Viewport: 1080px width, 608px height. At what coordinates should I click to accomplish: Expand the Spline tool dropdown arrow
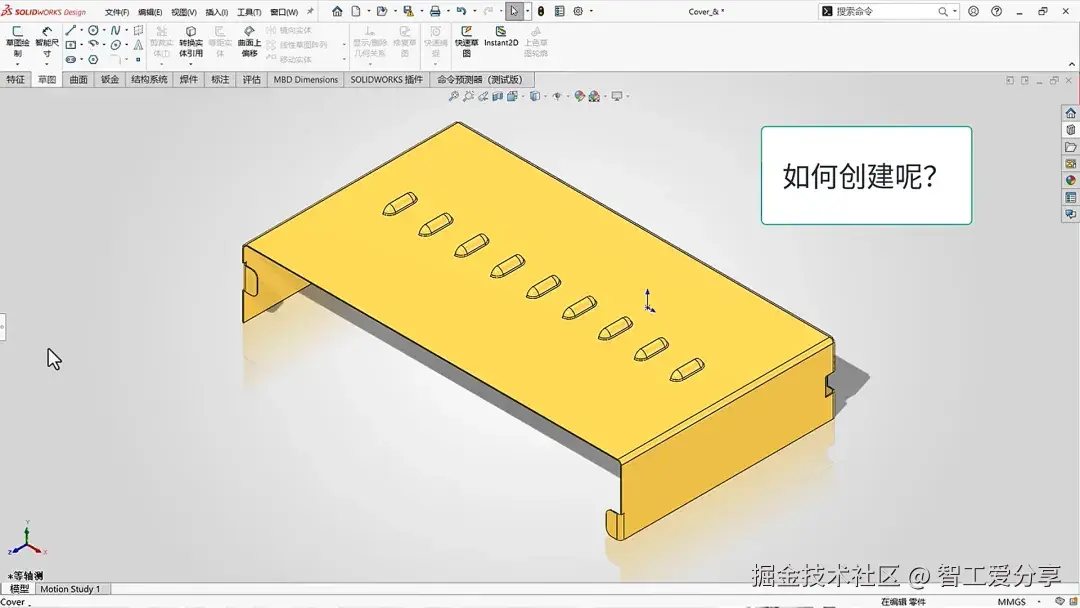click(127, 30)
